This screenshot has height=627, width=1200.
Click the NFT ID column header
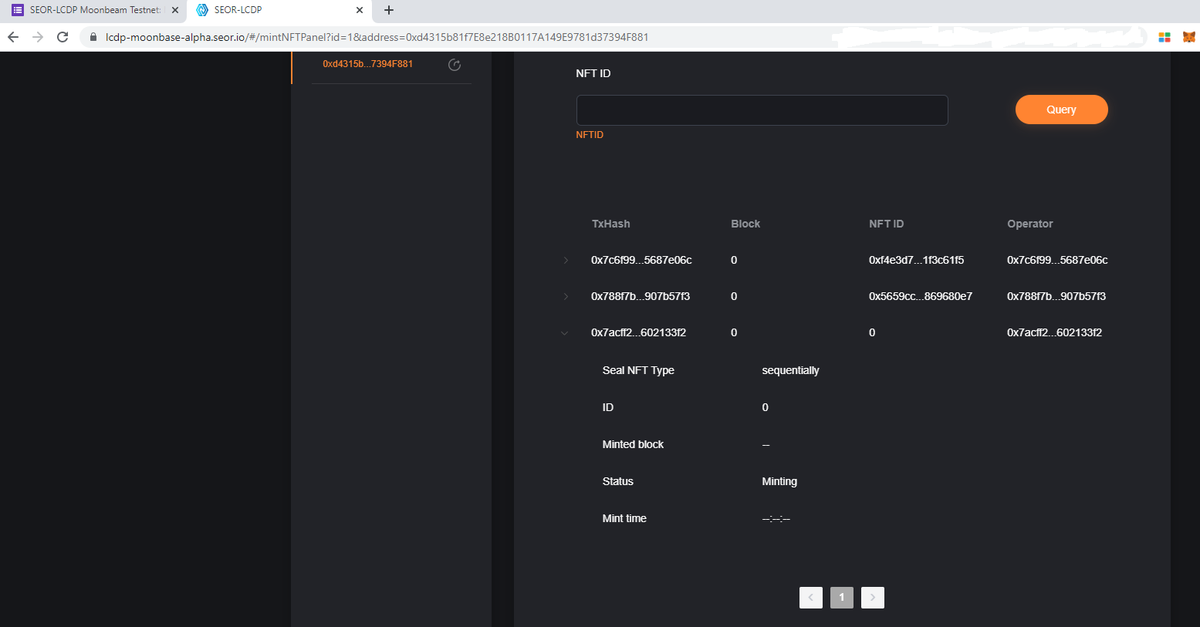coord(887,224)
